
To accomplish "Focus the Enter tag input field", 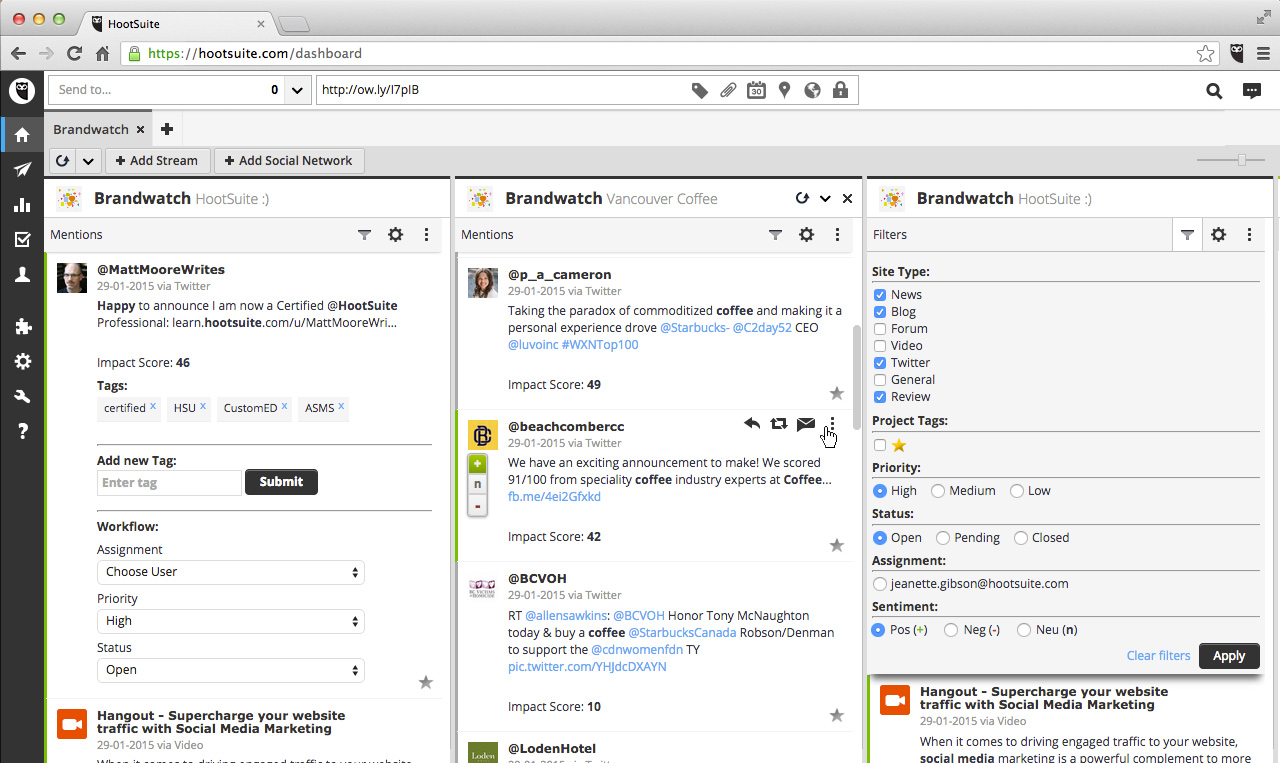I will coord(169,482).
